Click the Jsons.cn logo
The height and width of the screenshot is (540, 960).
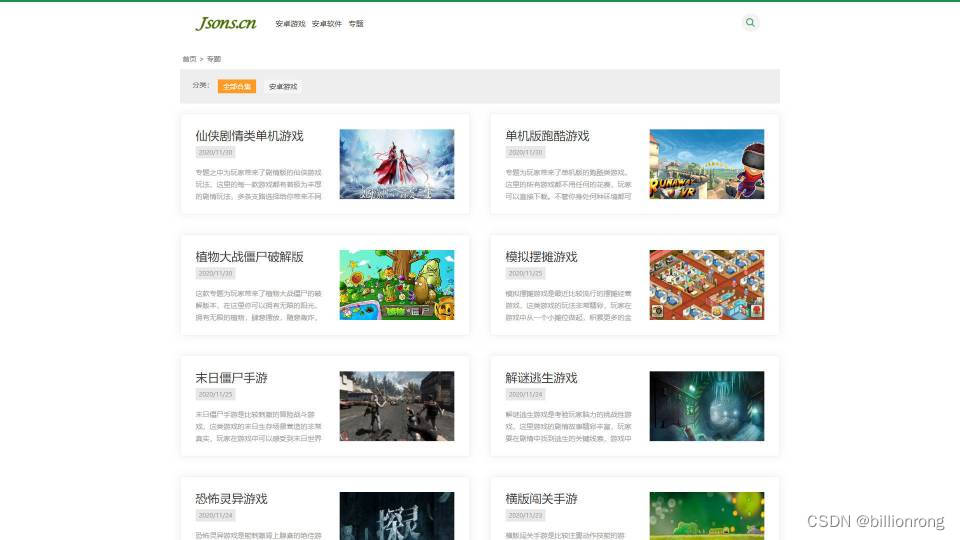[x=226, y=23]
